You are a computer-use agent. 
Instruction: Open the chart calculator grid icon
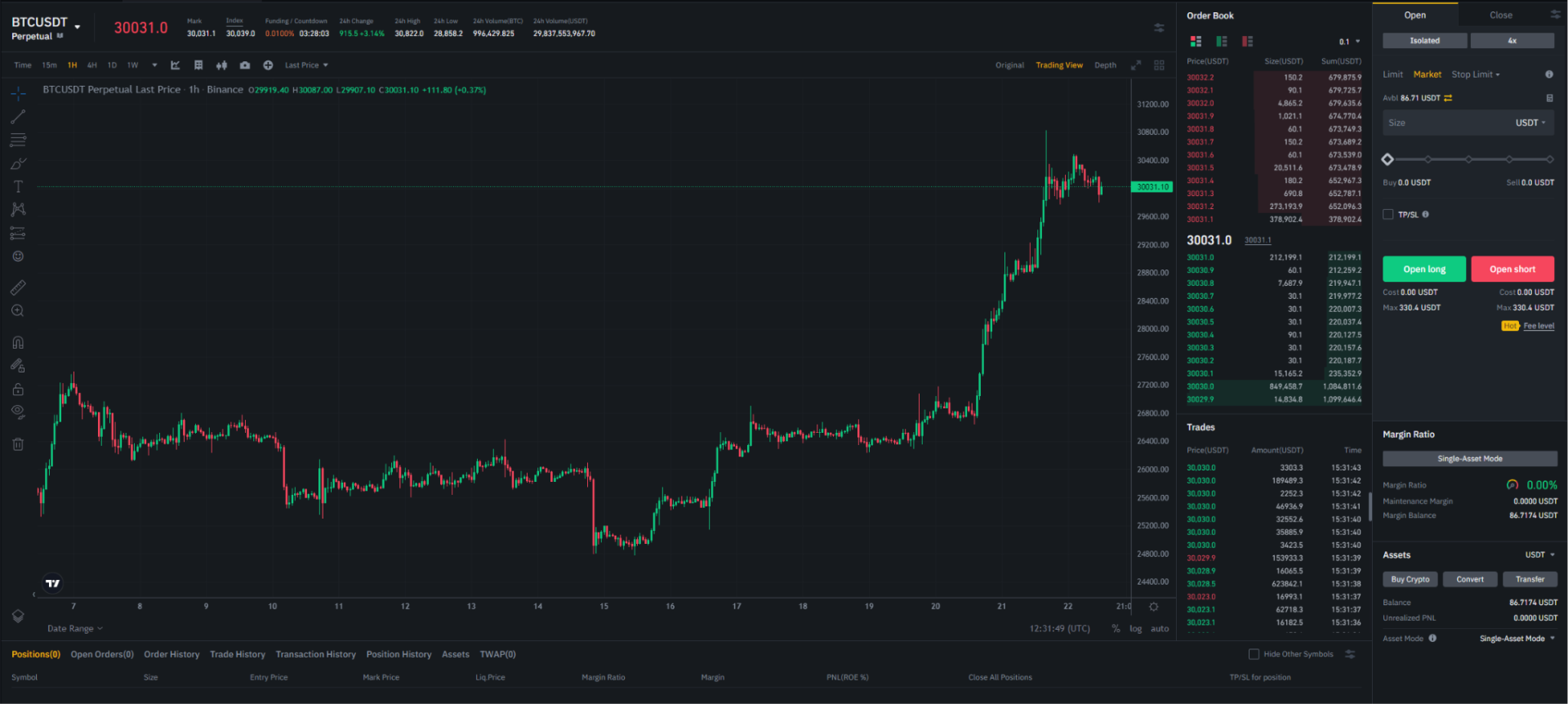[198, 65]
